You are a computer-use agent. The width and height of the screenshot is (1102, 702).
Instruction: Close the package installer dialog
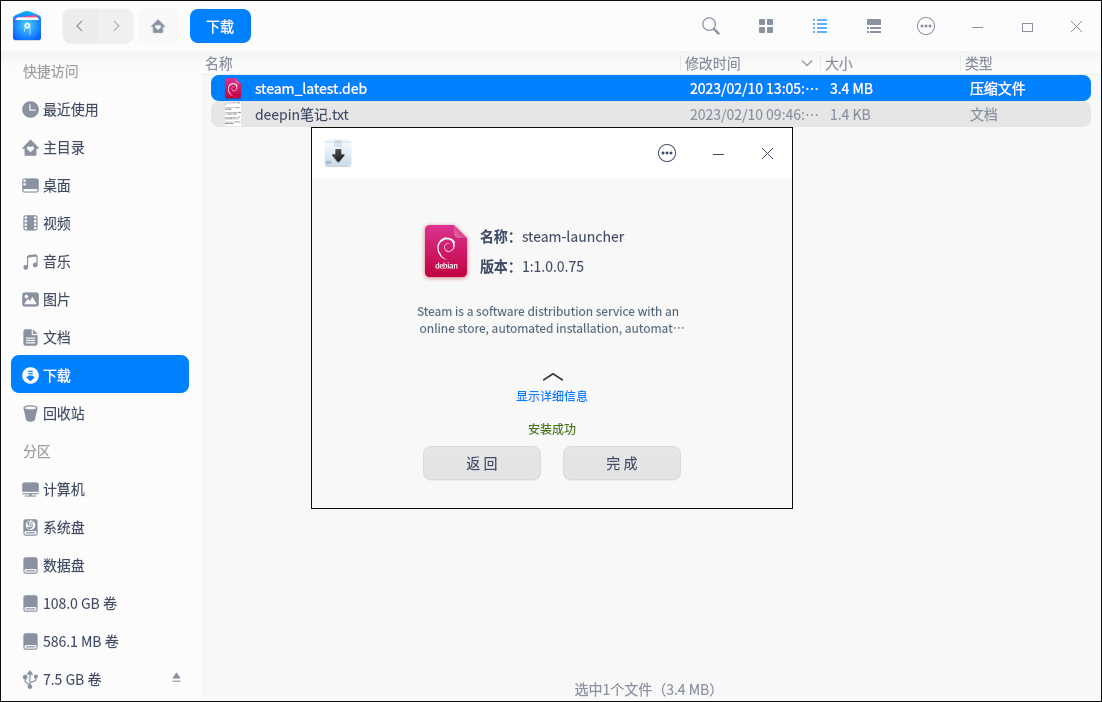[767, 153]
